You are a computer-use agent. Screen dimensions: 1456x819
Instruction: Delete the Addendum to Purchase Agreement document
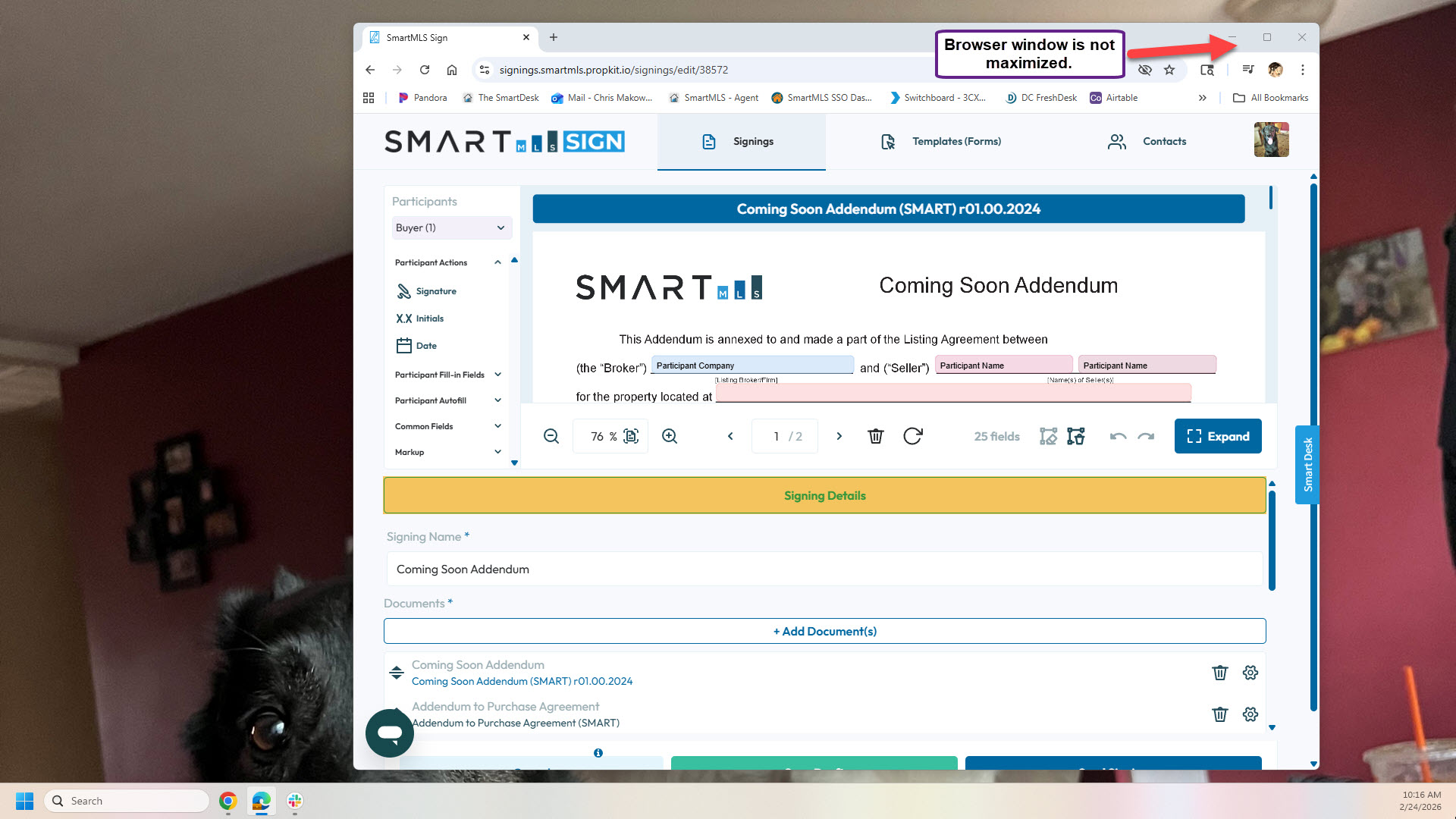coord(1219,714)
